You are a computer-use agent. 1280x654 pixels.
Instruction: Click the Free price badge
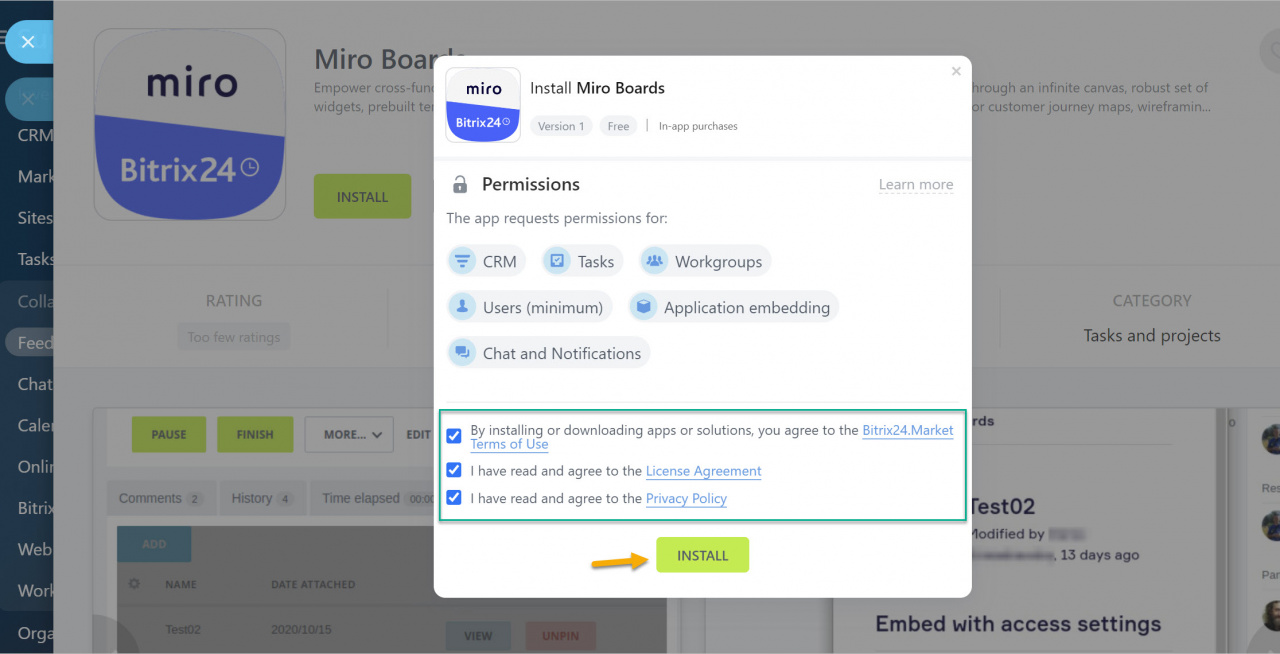[619, 126]
